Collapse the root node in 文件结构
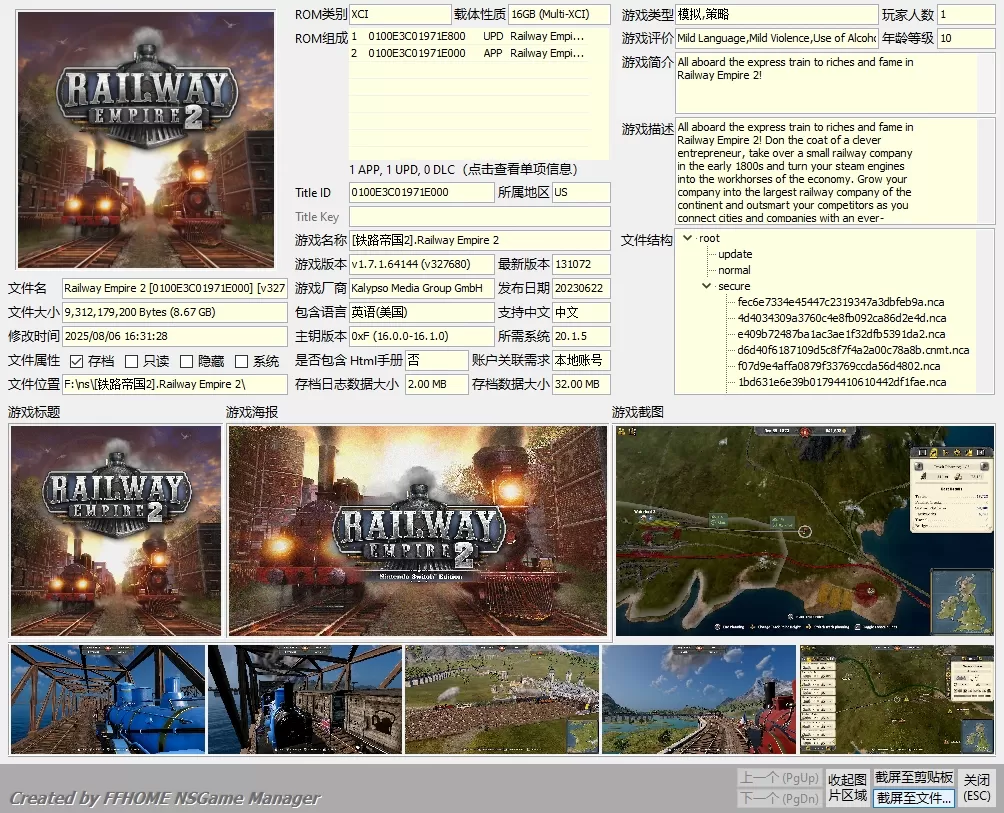 (687, 238)
